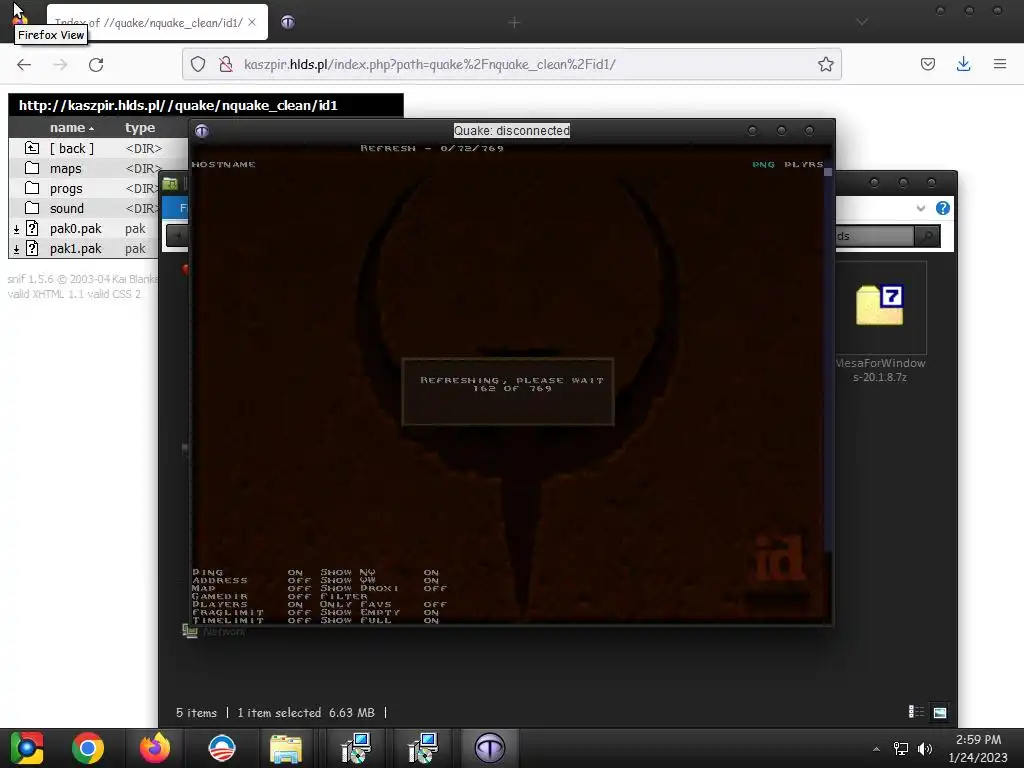Screen dimensions: 1024x768
Task: Open Firefox View icon in tab strip
Action: pos(20,20)
